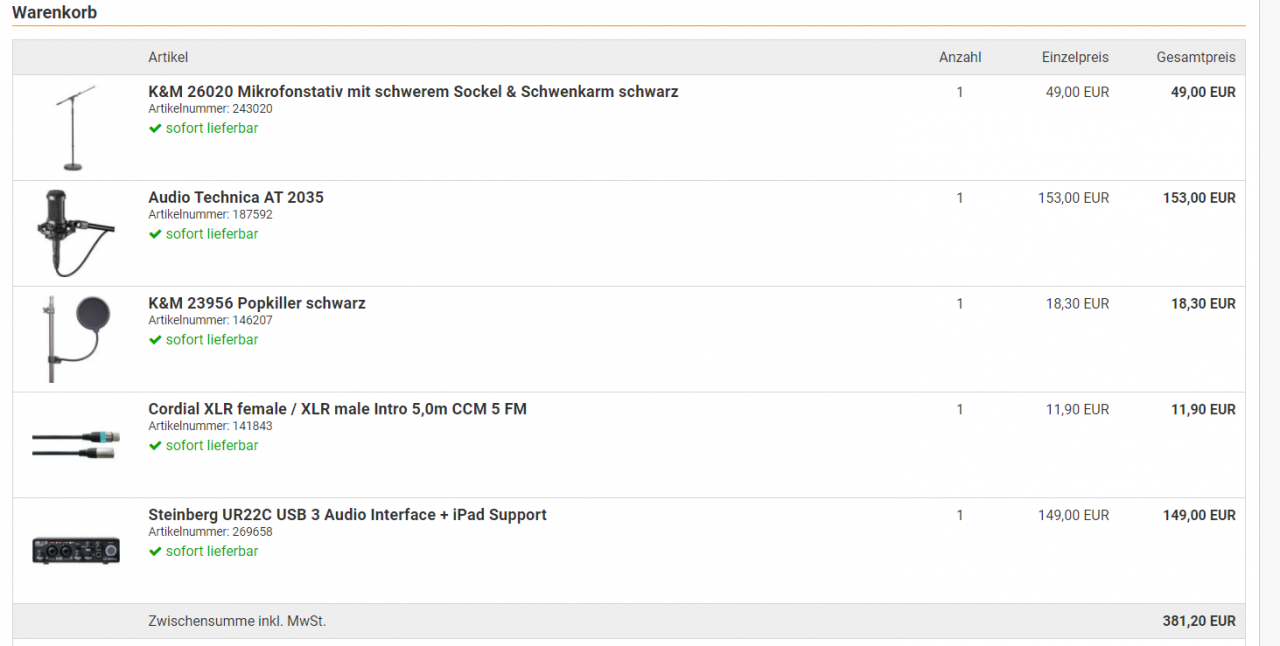Click the checkmark icon for Cordial XLR
1280x646 pixels.
(x=155, y=446)
